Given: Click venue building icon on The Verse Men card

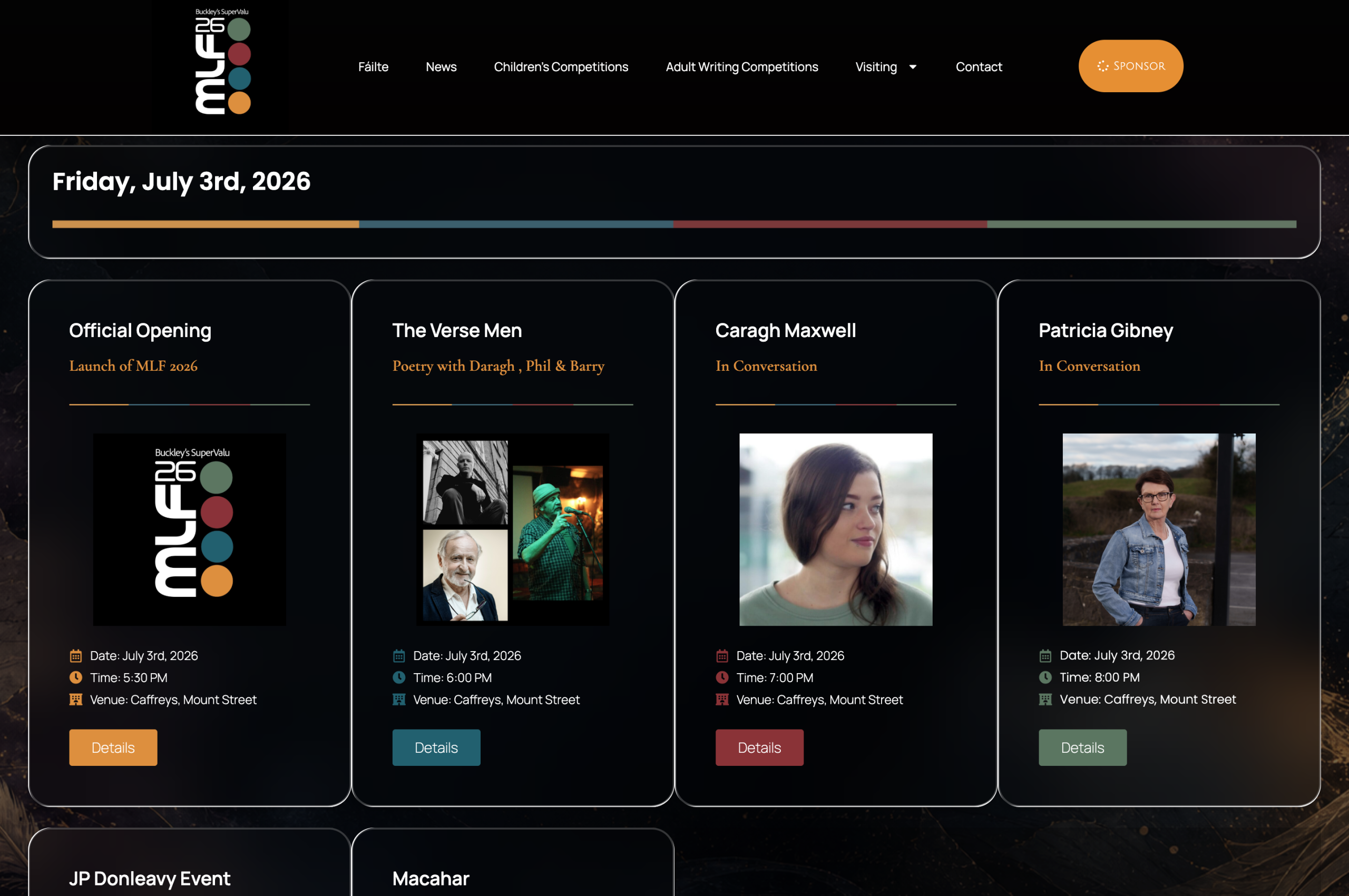Looking at the screenshot, I should (399, 700).
